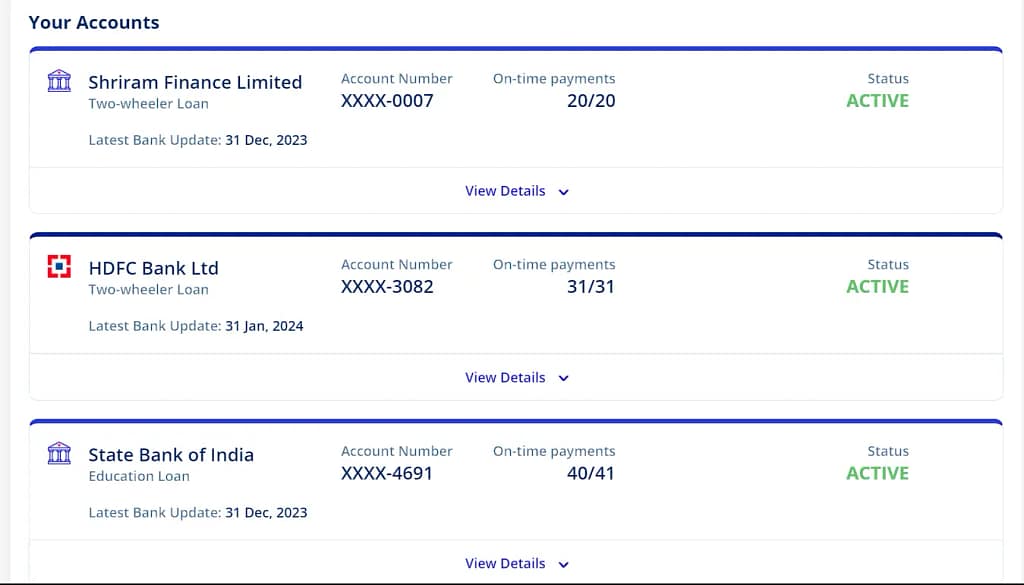Click the Your Accounts heading
Screen dimensions: 1024x585
(94, 22)
